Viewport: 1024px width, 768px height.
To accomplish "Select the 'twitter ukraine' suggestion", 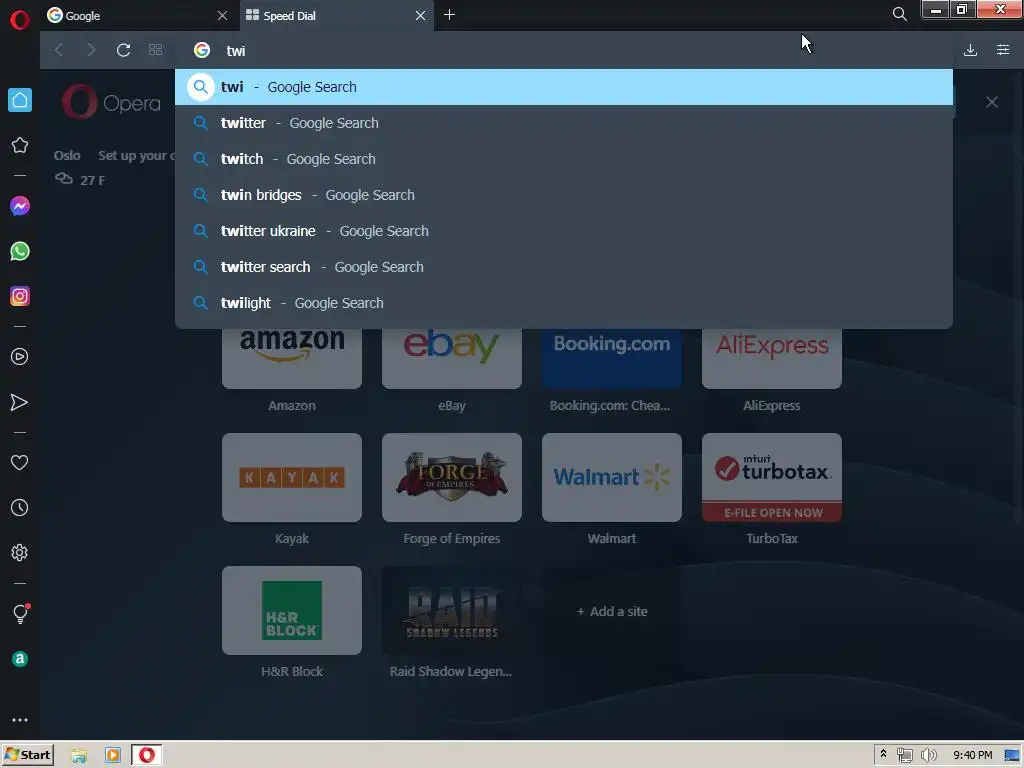I will (x=564, y=231).
